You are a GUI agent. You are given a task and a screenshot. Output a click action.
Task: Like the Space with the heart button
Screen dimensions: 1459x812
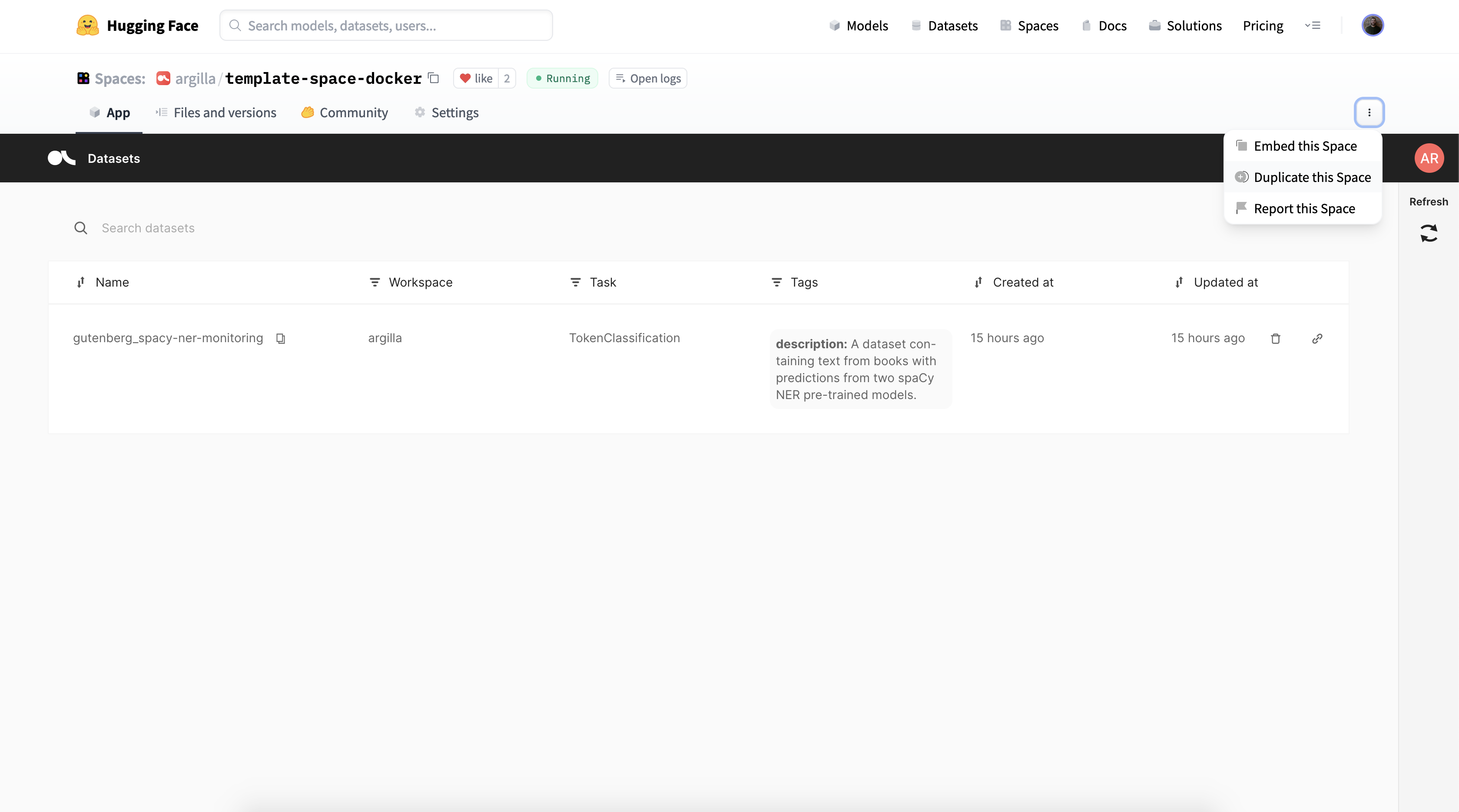(476, 79)
